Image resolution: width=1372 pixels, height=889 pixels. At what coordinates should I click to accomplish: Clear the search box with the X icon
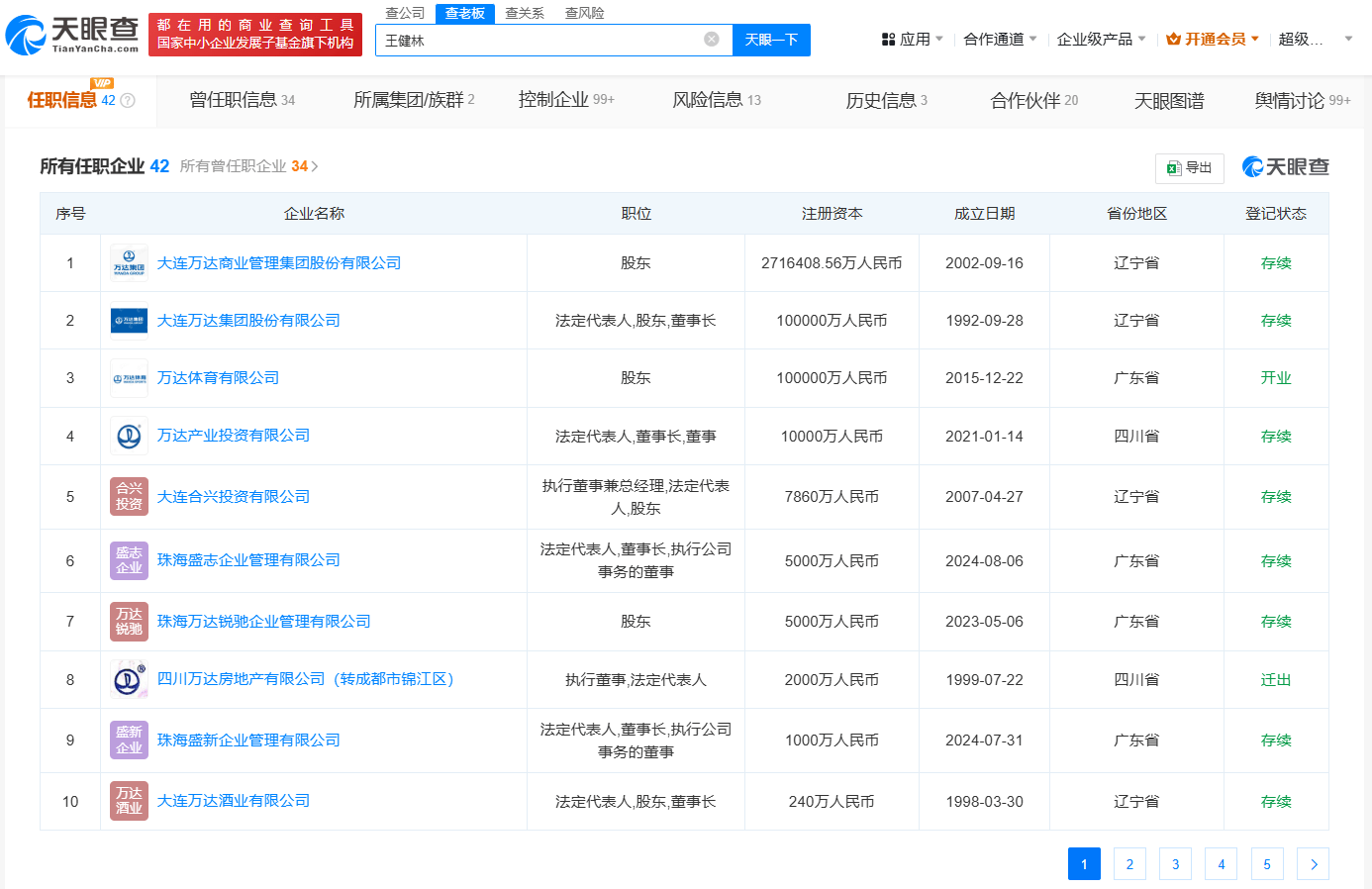pos(711,40)
